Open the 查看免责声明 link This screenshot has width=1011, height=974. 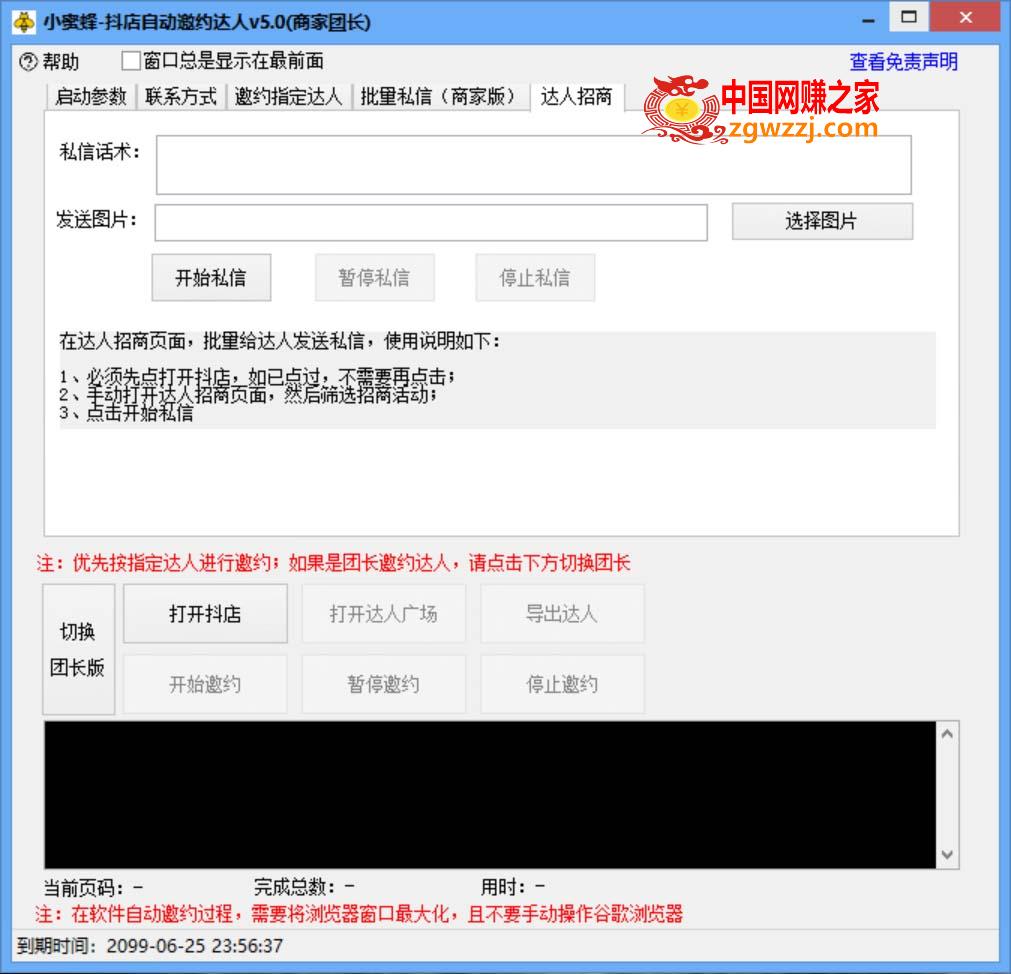click(x=903, y=62)
